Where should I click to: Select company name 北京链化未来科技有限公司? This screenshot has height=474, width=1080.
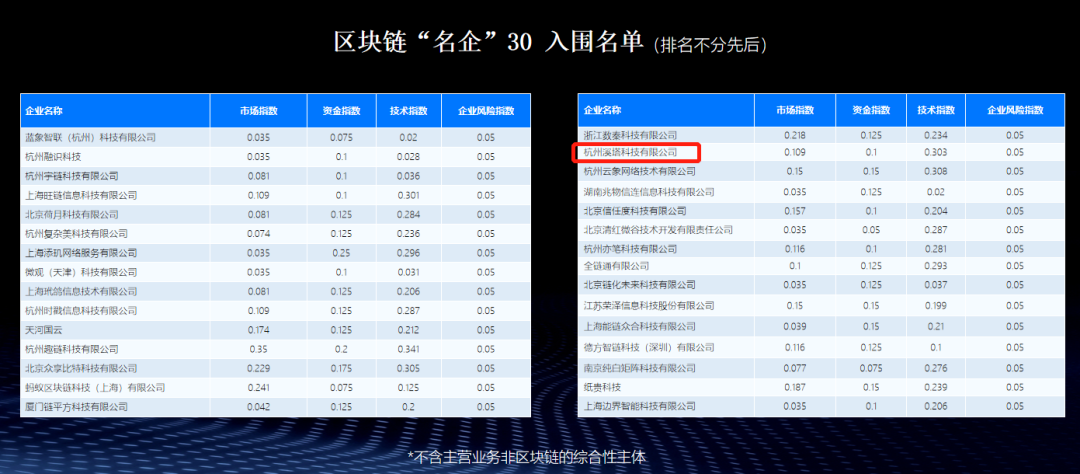click(x=640, y=284)
